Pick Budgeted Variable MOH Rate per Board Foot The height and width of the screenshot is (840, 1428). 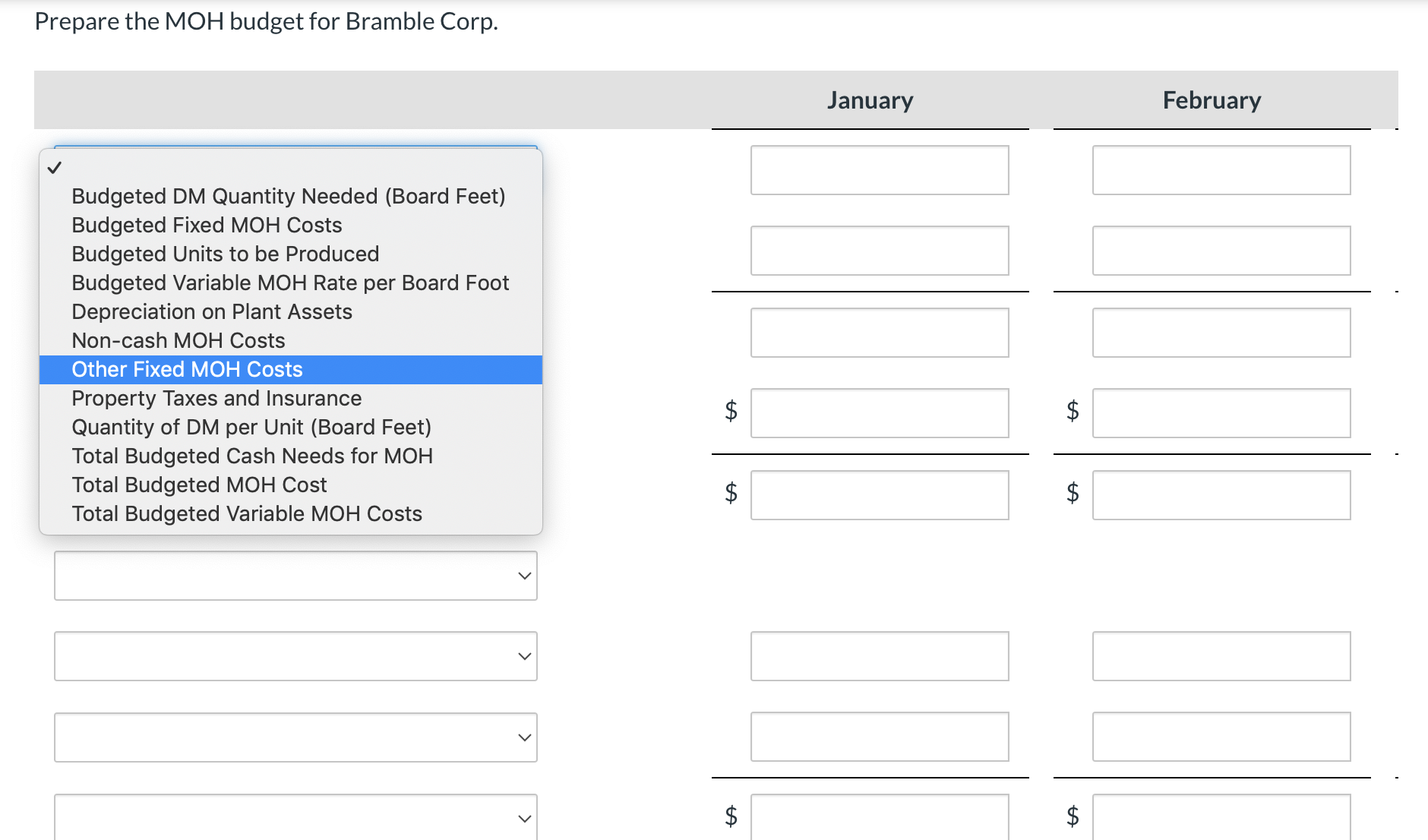[290, 283]
